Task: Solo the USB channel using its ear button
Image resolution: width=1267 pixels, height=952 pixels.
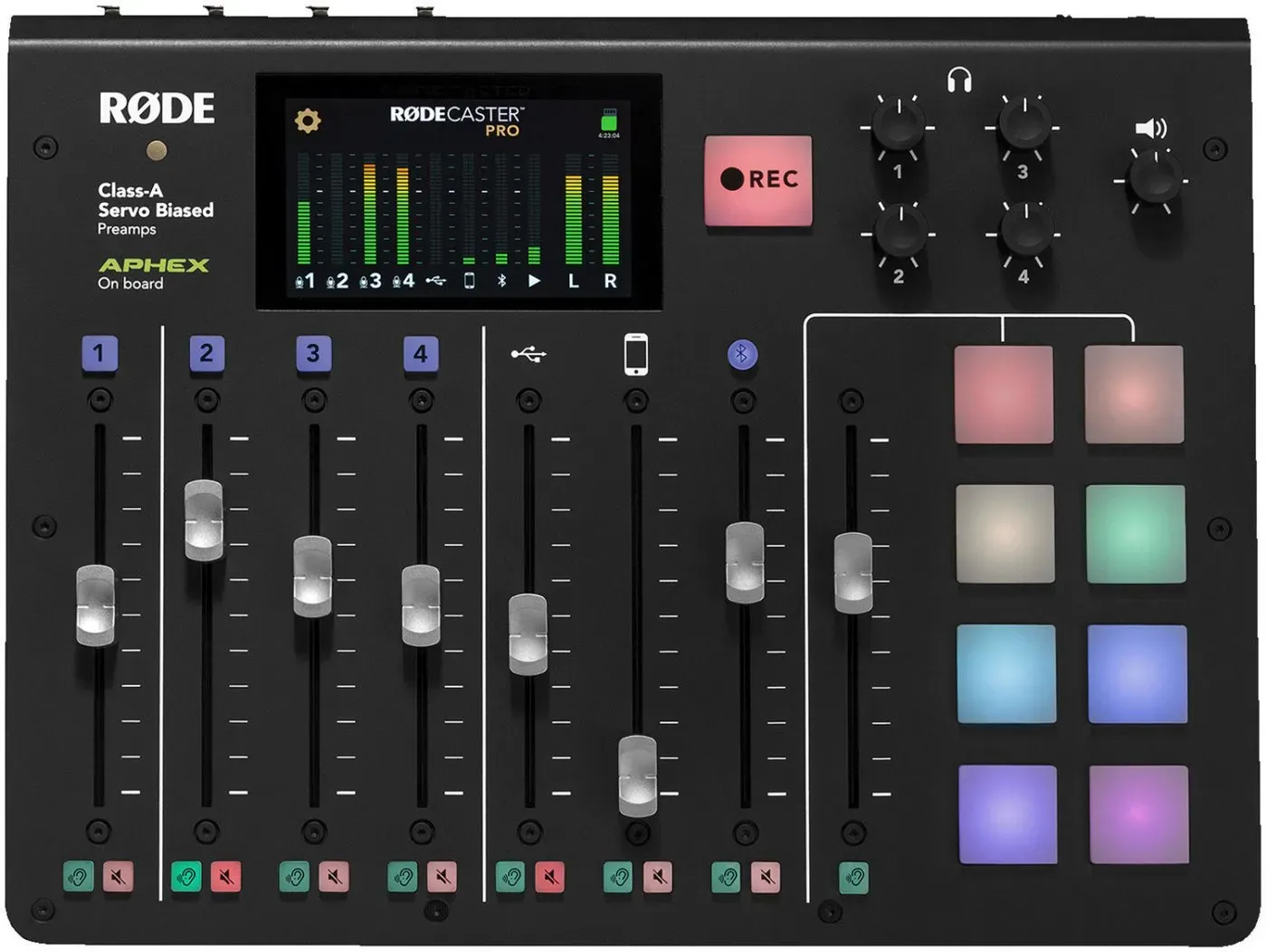Action: pyautogui.click(x=510, y=876)
